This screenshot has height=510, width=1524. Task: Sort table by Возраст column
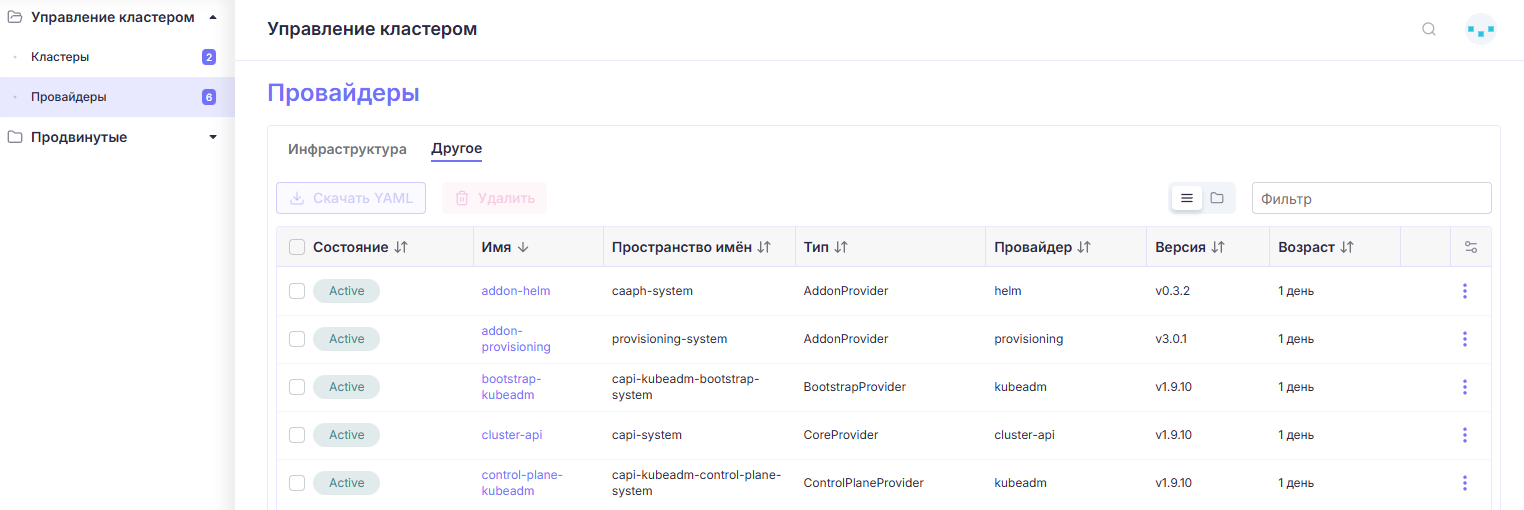[x=1347, y=247]
